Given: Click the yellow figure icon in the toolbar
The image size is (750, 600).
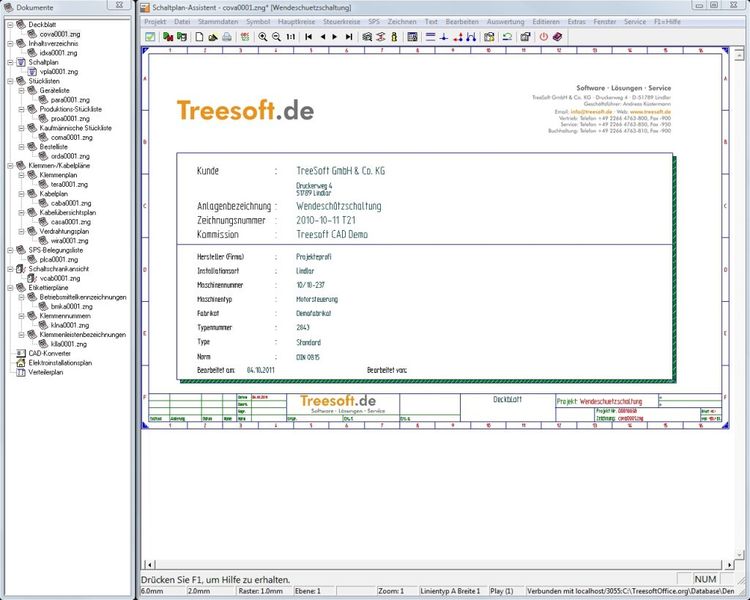Looking at the screenshot, I should coord(394,37).
